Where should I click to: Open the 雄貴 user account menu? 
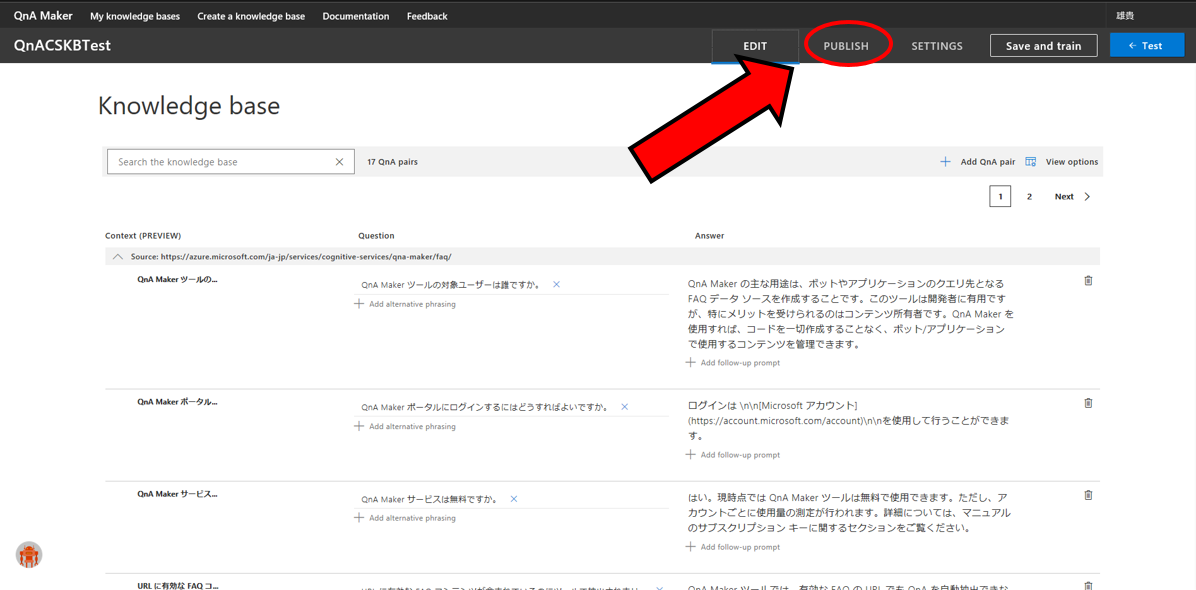point(1126,15)
